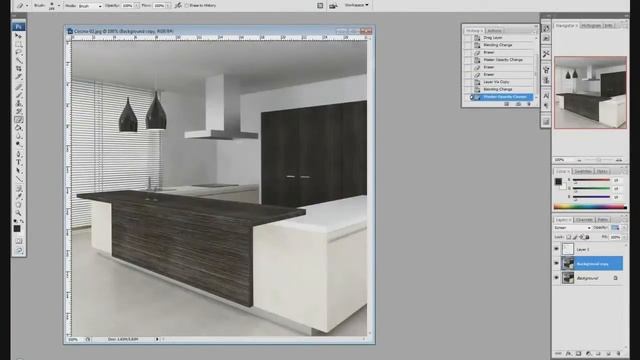Add a layer style (fx) in Layers panel
Screen dimensions: 640x360
pyautogui.click(x=568, y=353)
